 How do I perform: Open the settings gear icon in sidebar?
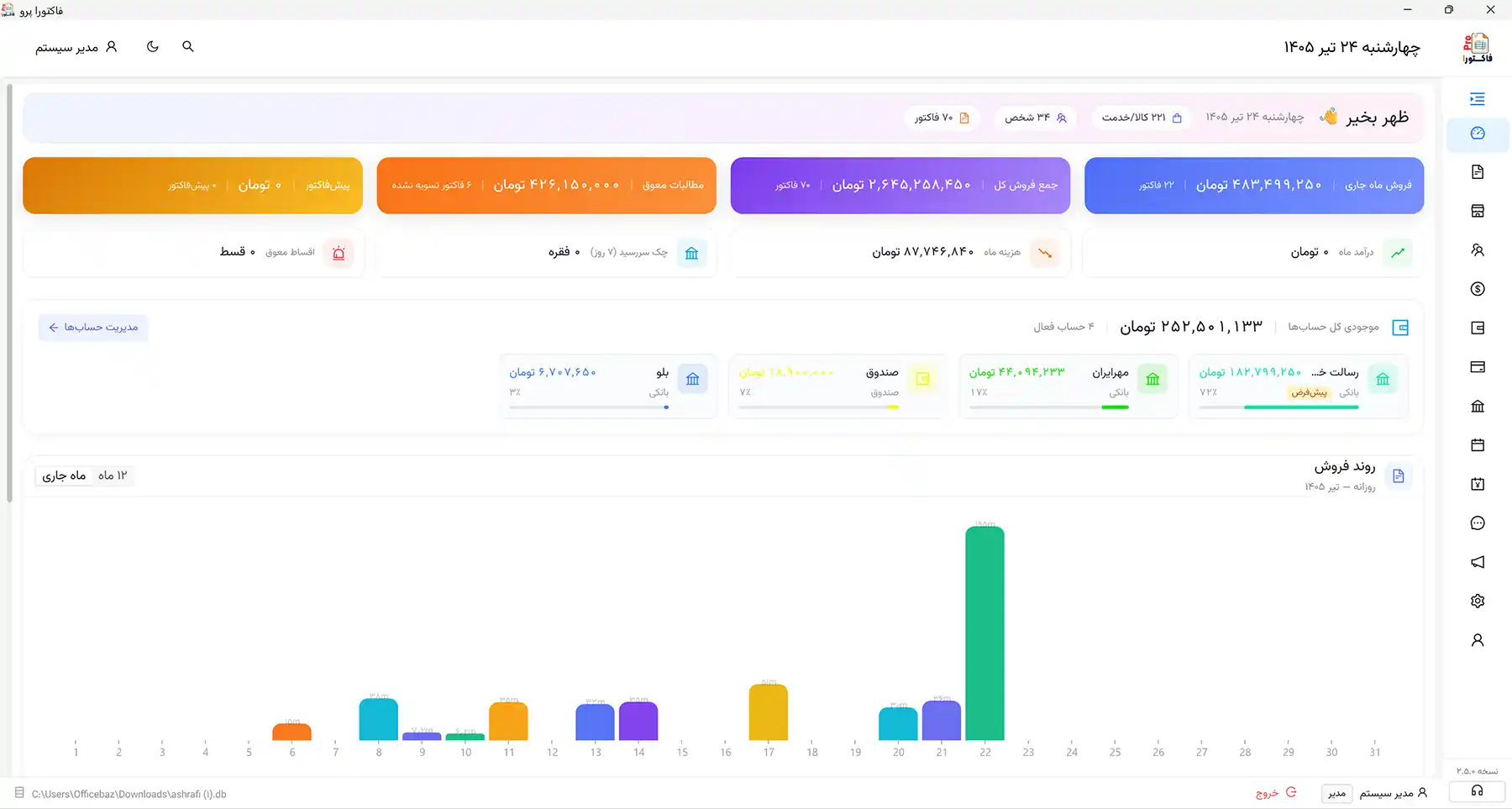click(1478, 601)
